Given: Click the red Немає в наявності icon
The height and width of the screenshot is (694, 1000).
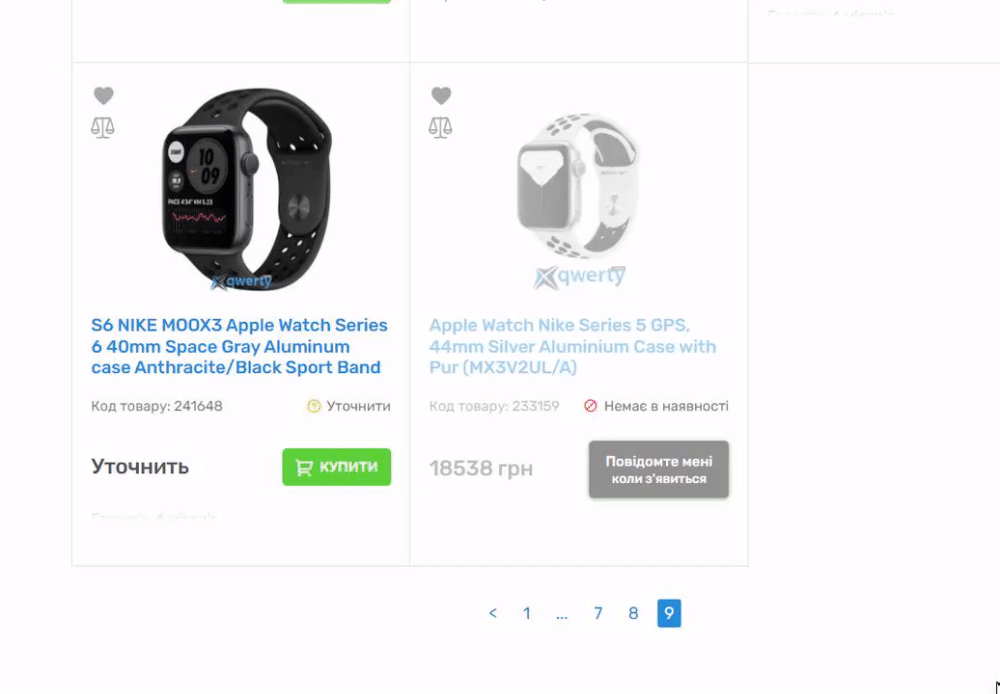Looking at the screenshot, I should (591, 406).
